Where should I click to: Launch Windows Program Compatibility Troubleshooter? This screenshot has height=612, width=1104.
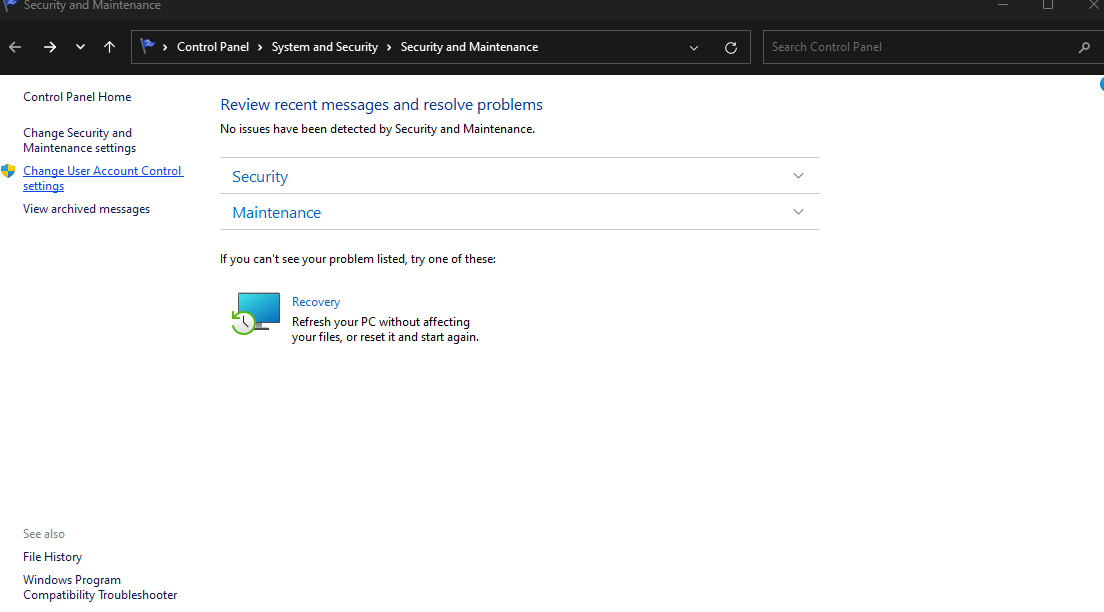99,587
